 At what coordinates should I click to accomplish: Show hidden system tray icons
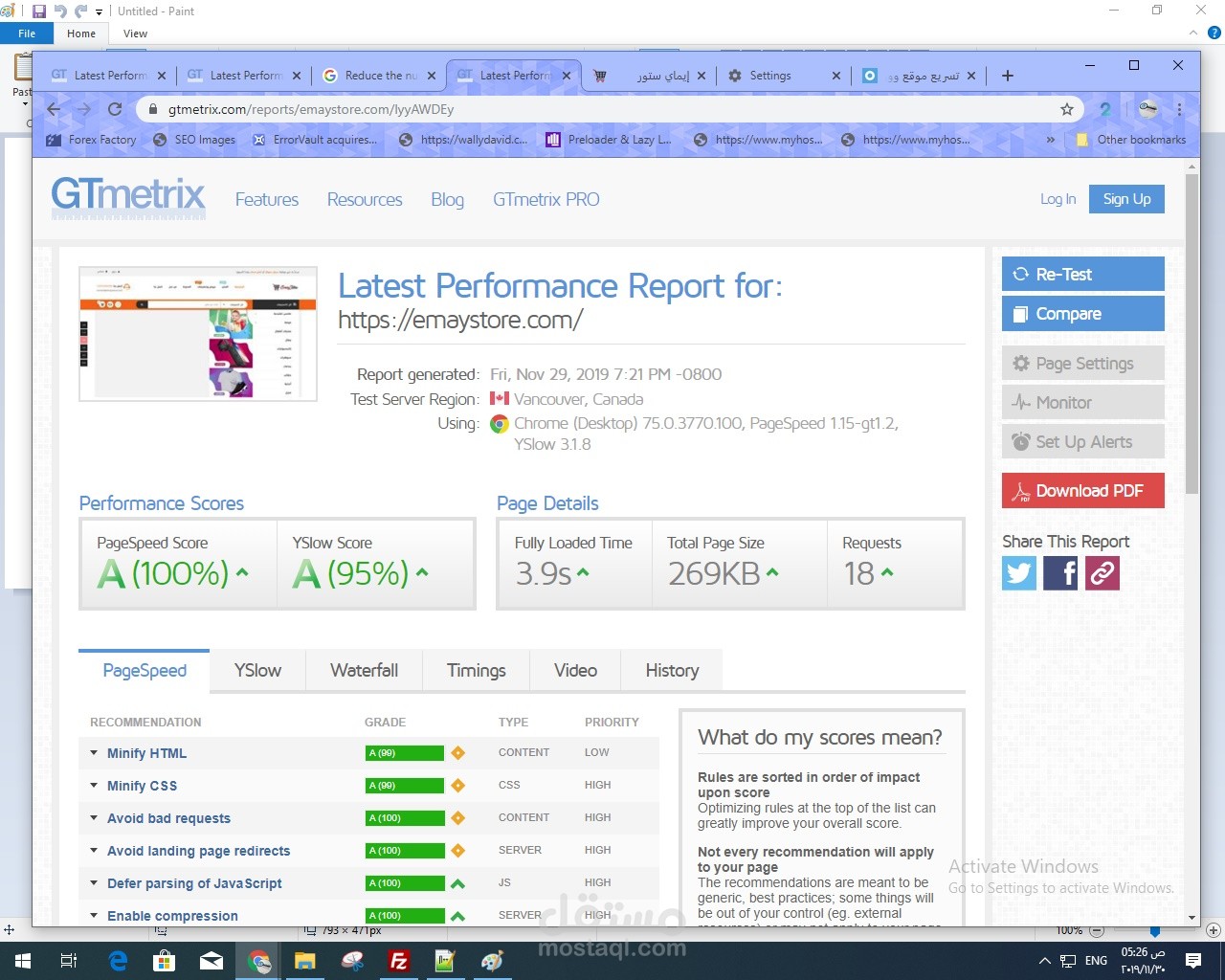[x=1044, y=961]
